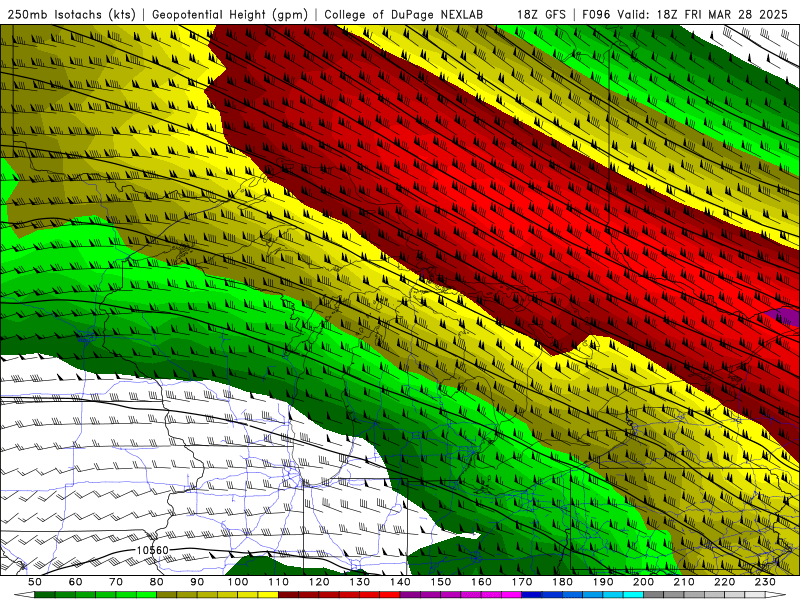
Task: Click the '200' value on the color scale
Action: point(643,582)
